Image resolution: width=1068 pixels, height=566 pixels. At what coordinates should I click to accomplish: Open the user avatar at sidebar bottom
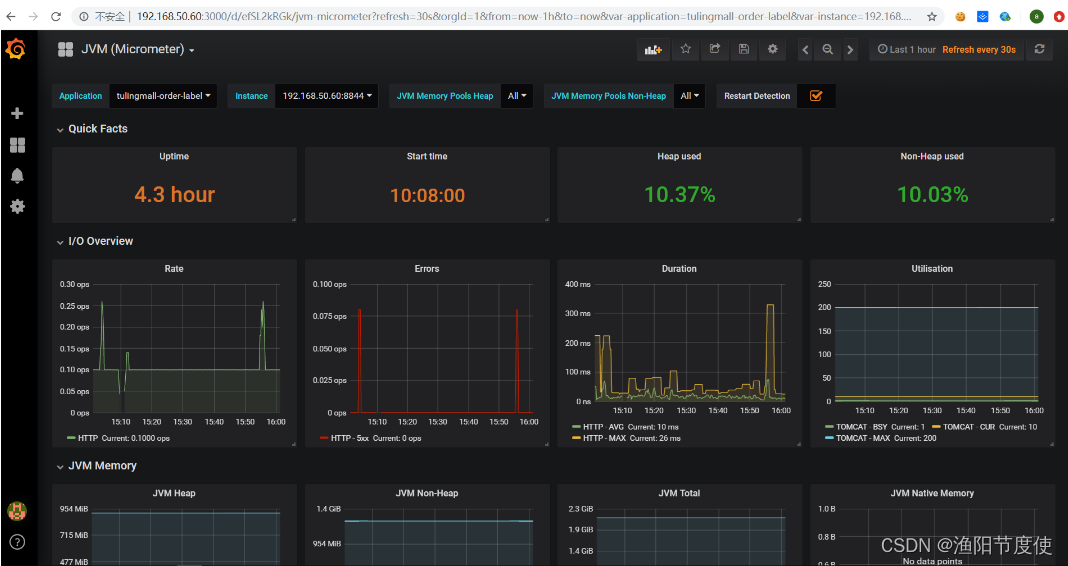coord(17,511)
